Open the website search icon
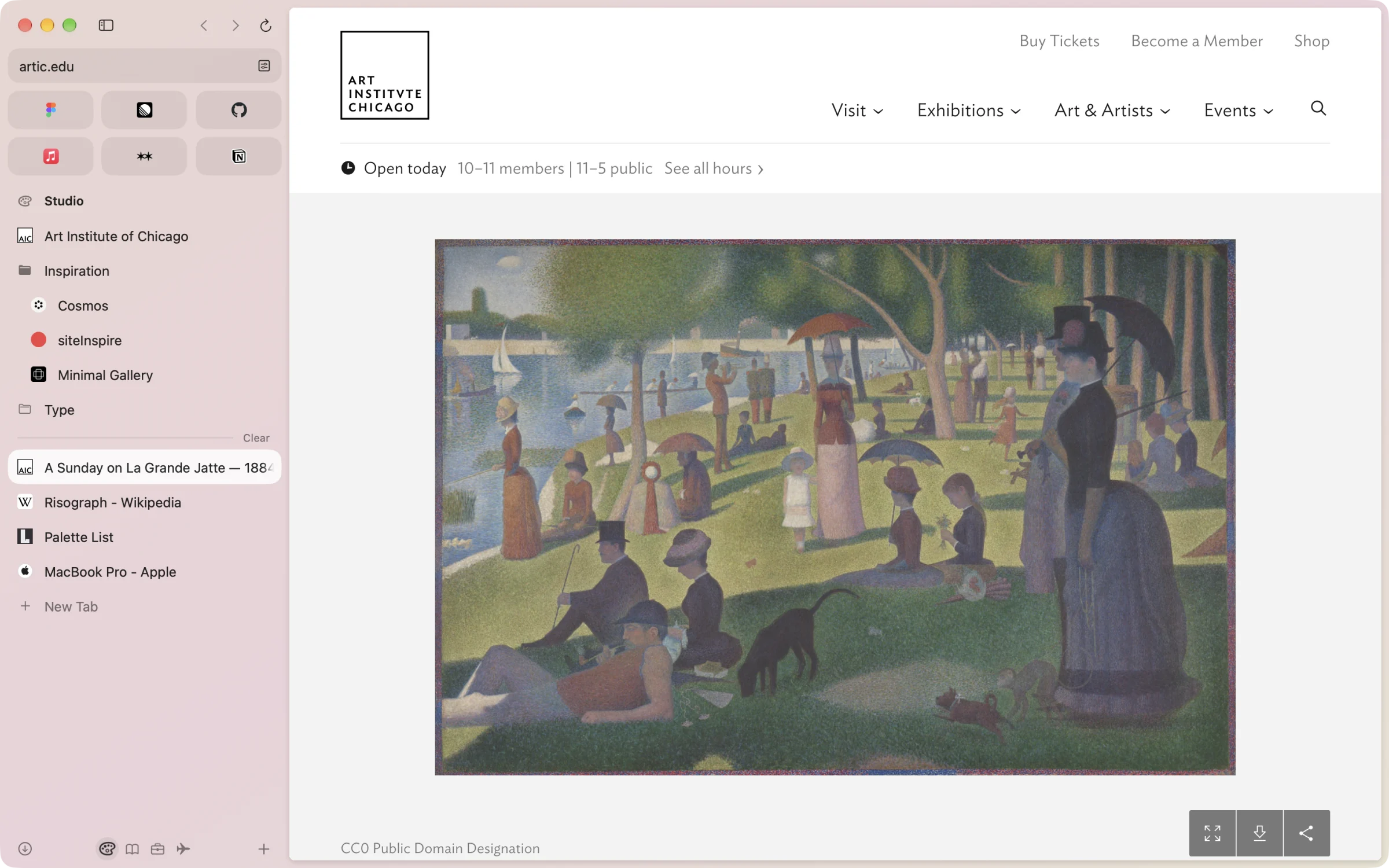Screen dimensions: 1389x868 [x=1318, y=108]
